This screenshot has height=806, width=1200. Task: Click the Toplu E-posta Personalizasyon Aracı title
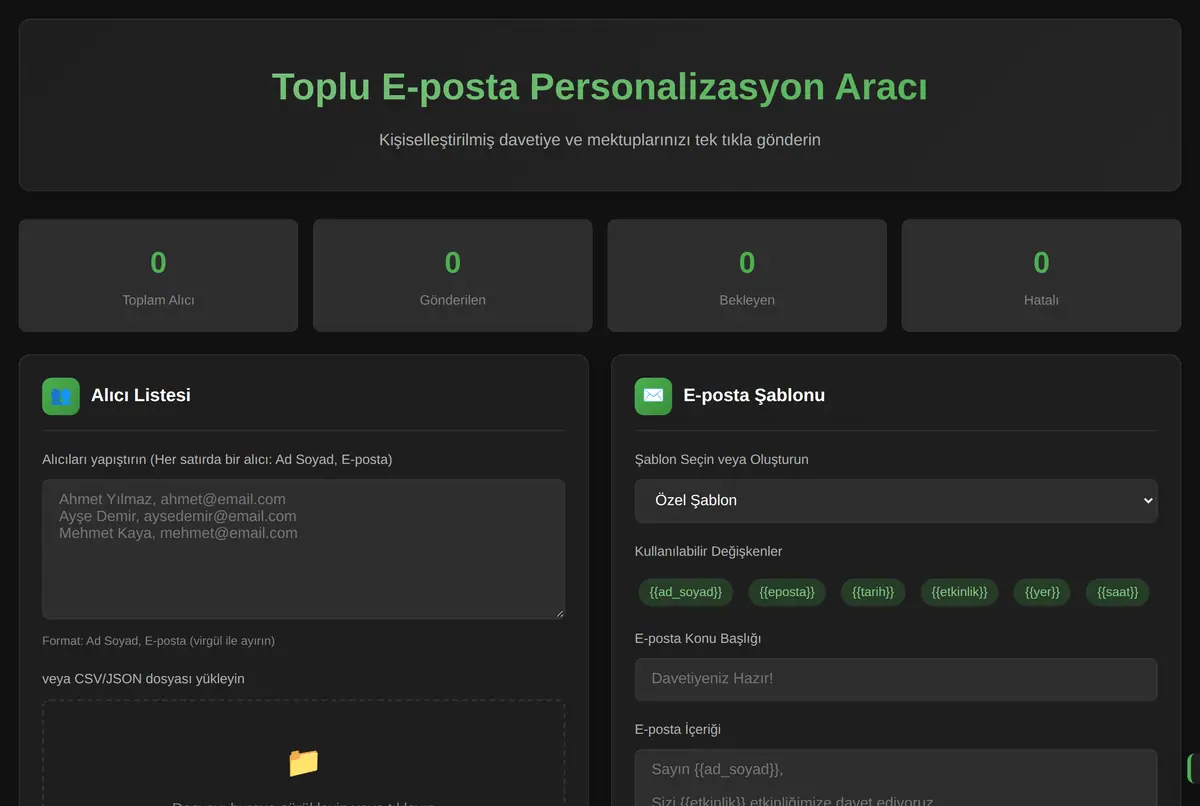[x=600, y=87]
